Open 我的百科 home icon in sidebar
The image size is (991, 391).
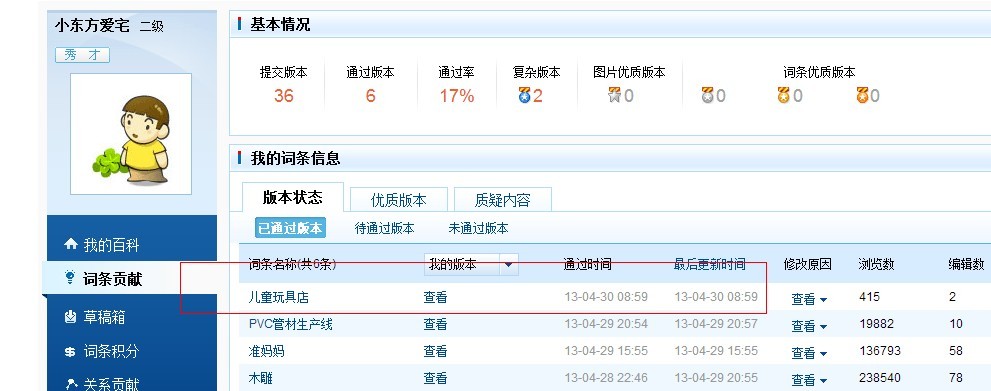pyautogui.click(x=71, y=244)
